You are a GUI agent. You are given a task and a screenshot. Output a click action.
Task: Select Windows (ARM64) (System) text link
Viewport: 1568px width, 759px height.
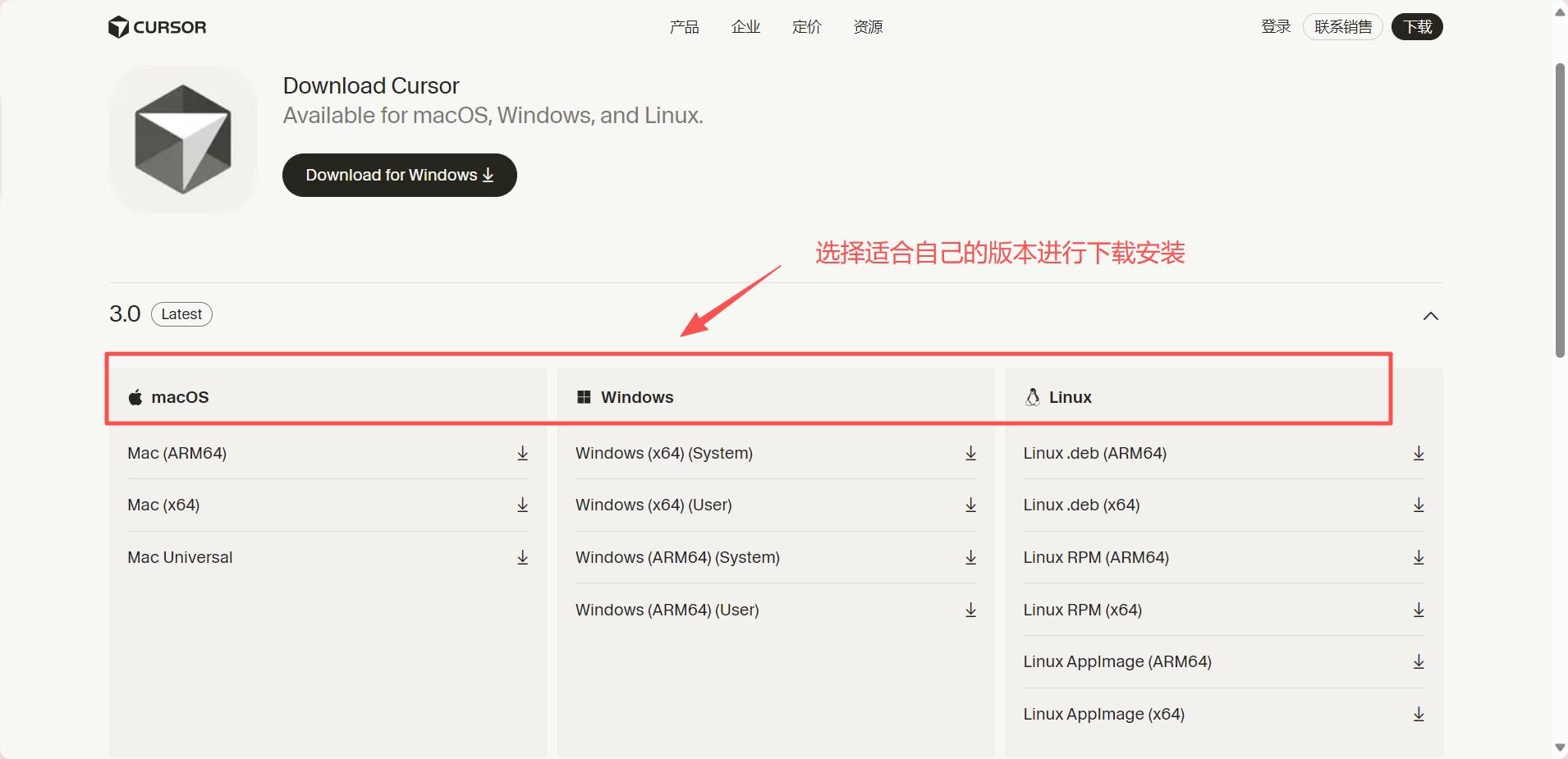[677, 557]
